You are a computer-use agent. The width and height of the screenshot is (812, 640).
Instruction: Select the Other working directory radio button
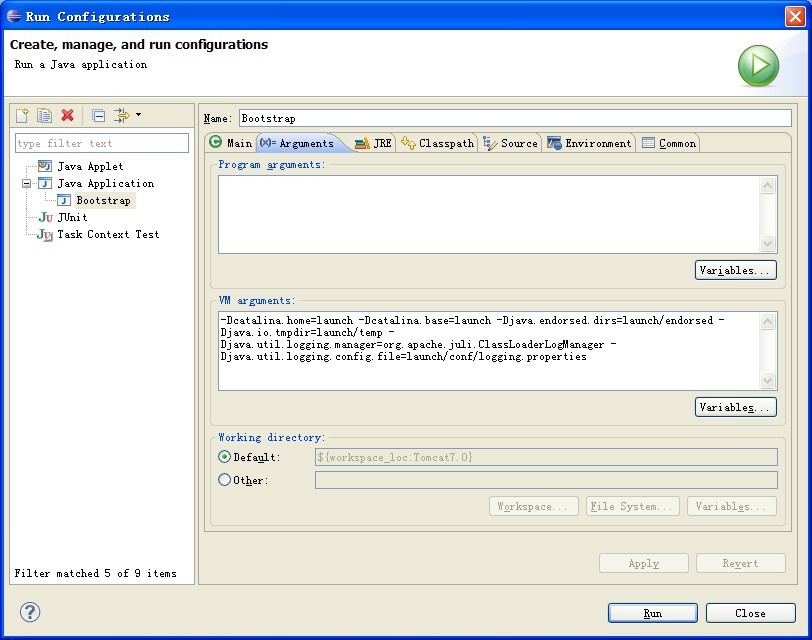pyautogui.click(x=224, y=480)
